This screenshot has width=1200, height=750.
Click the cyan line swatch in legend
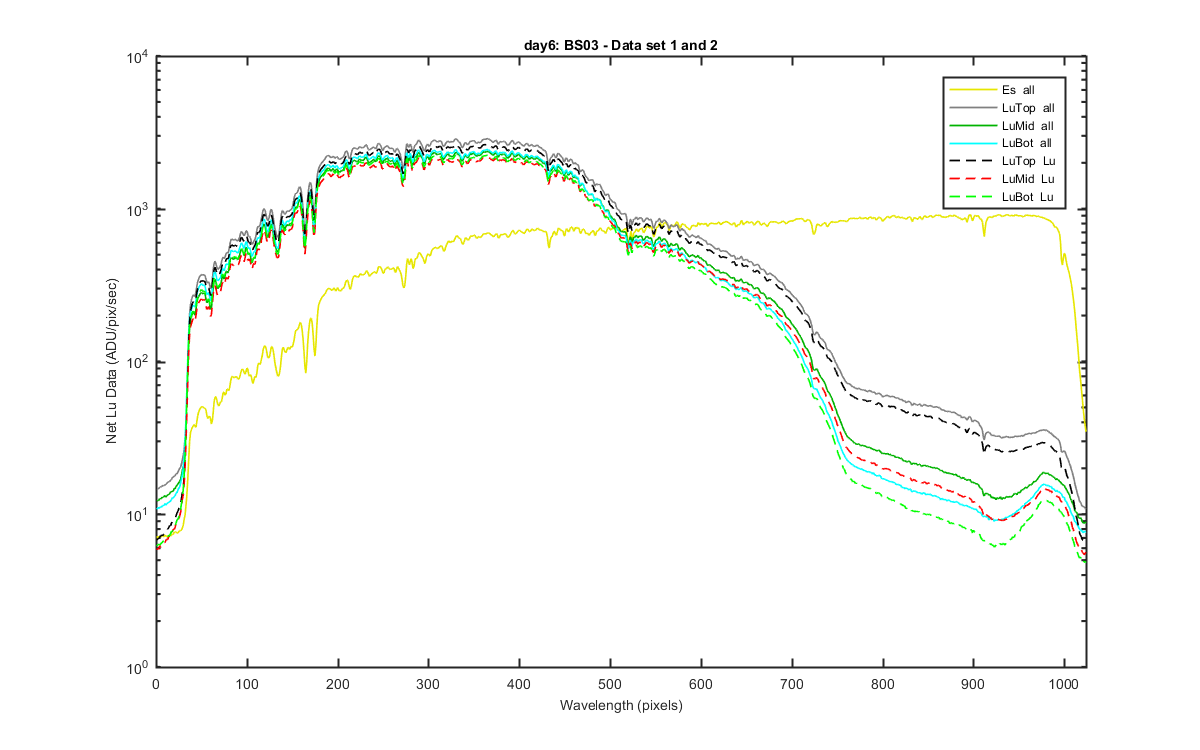point(972,144)
